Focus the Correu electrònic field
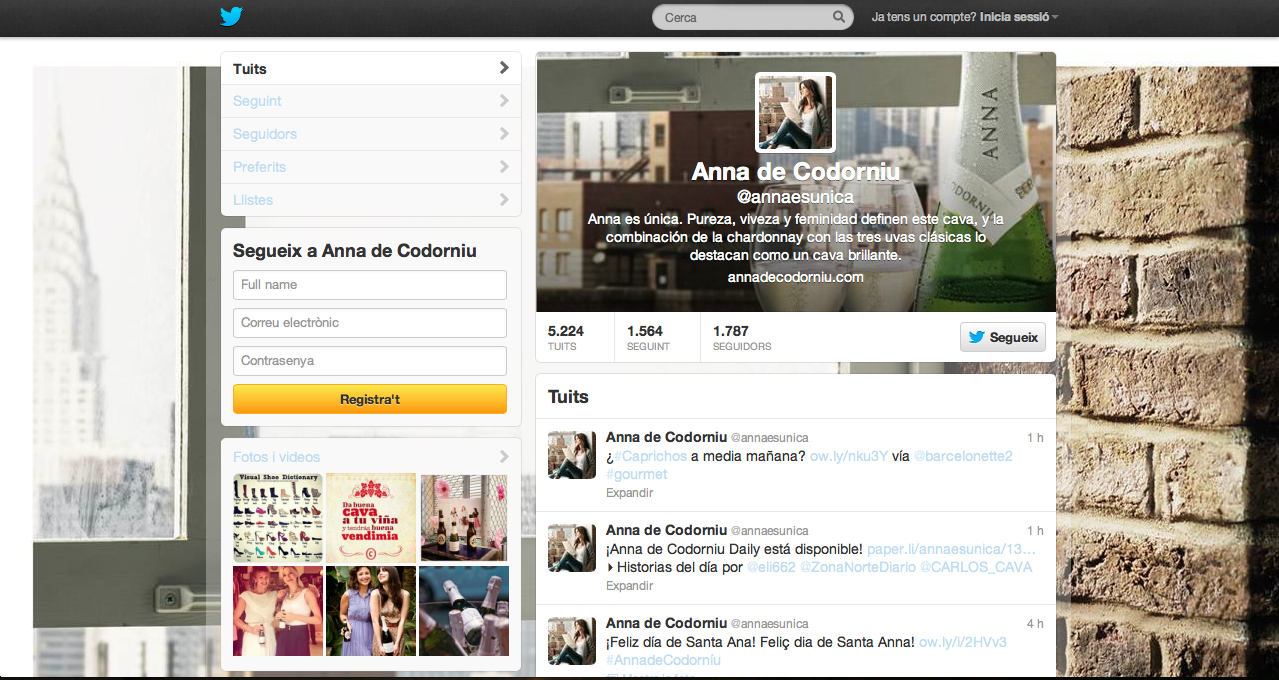 coord(370,323)
